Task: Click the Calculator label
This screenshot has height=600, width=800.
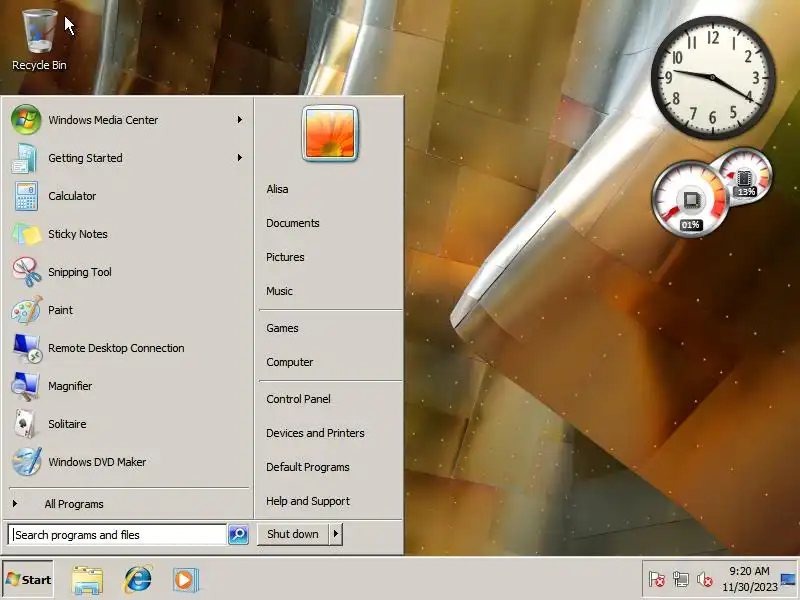Action: click(x=72, y=196)
